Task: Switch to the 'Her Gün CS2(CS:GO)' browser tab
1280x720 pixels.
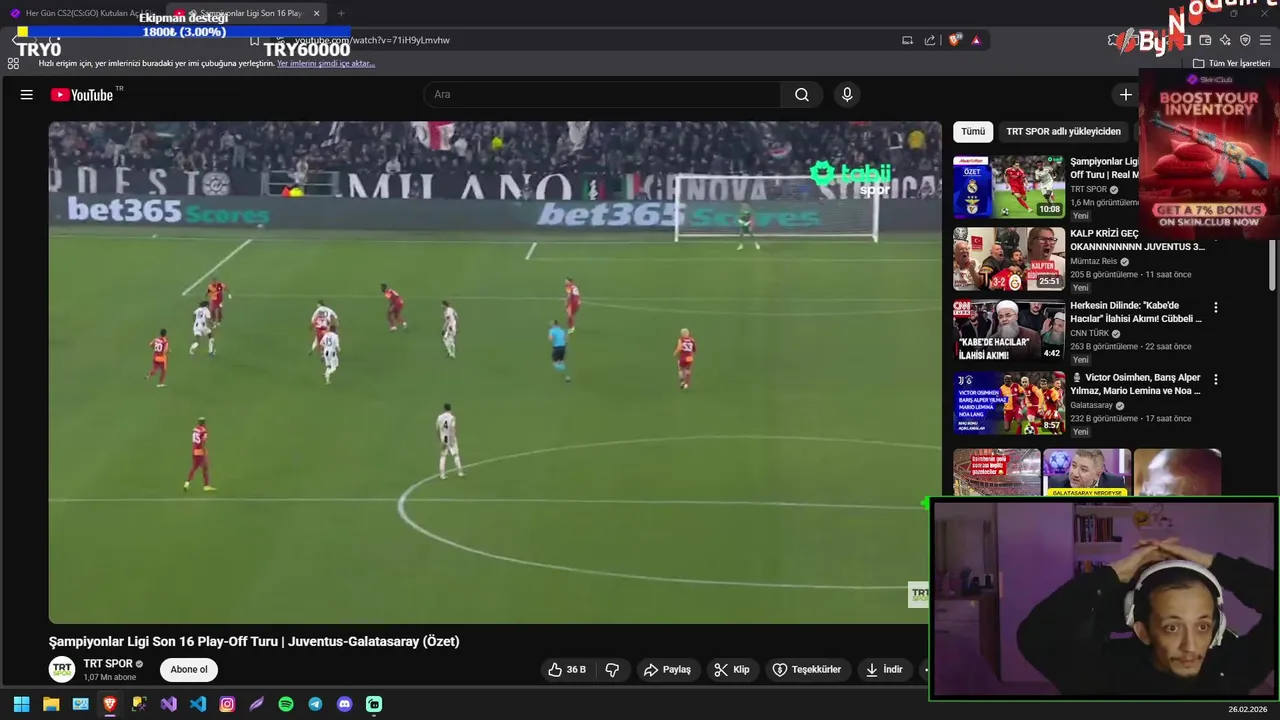Action: tap(82, 13)
